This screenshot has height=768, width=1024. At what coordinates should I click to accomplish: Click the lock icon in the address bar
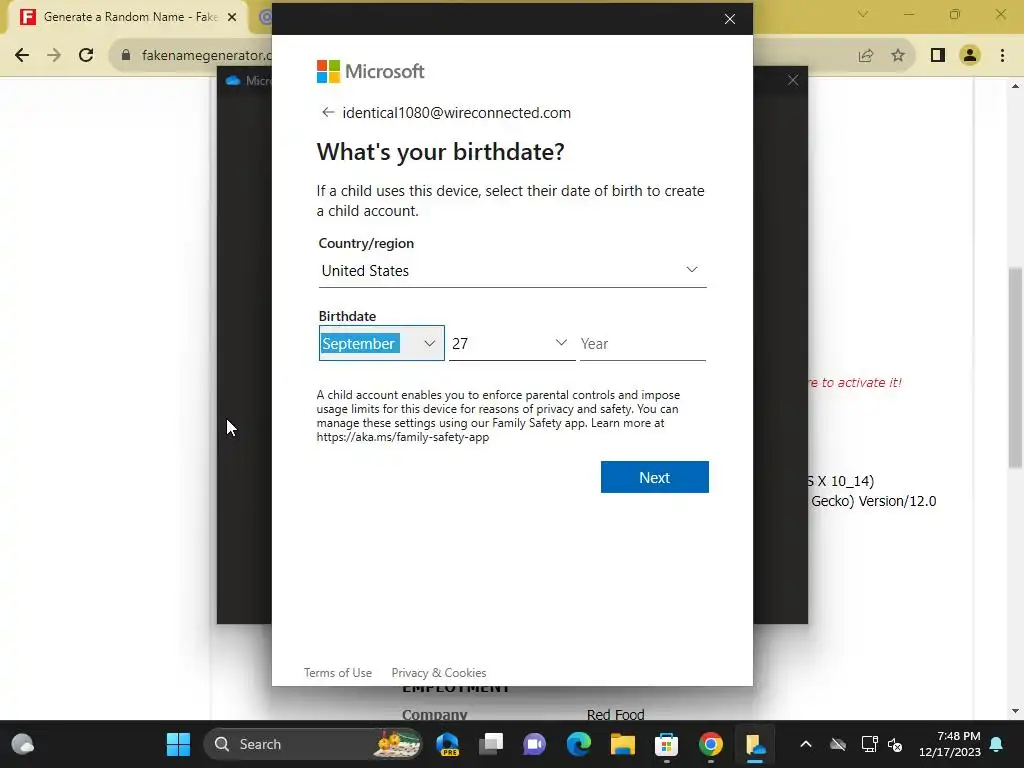pos(126,55)
